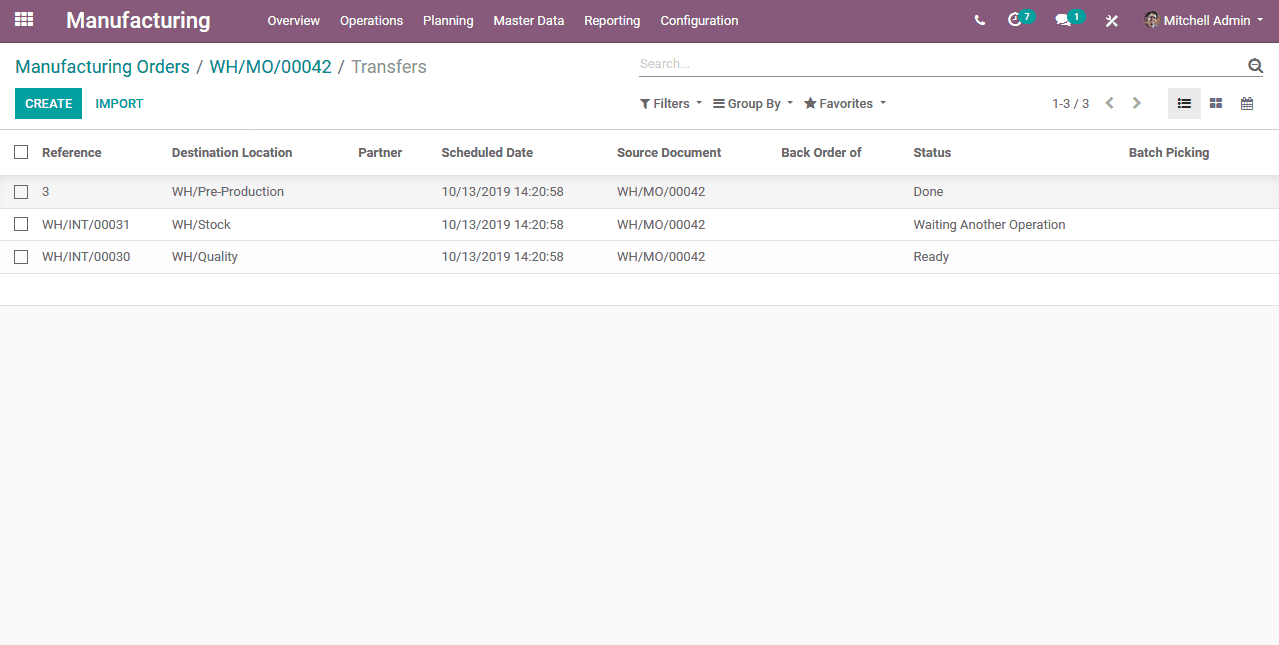Viewport: 1279px width, 645px height.
Task: Sort by Reference column header
Action: coord(72,153)
